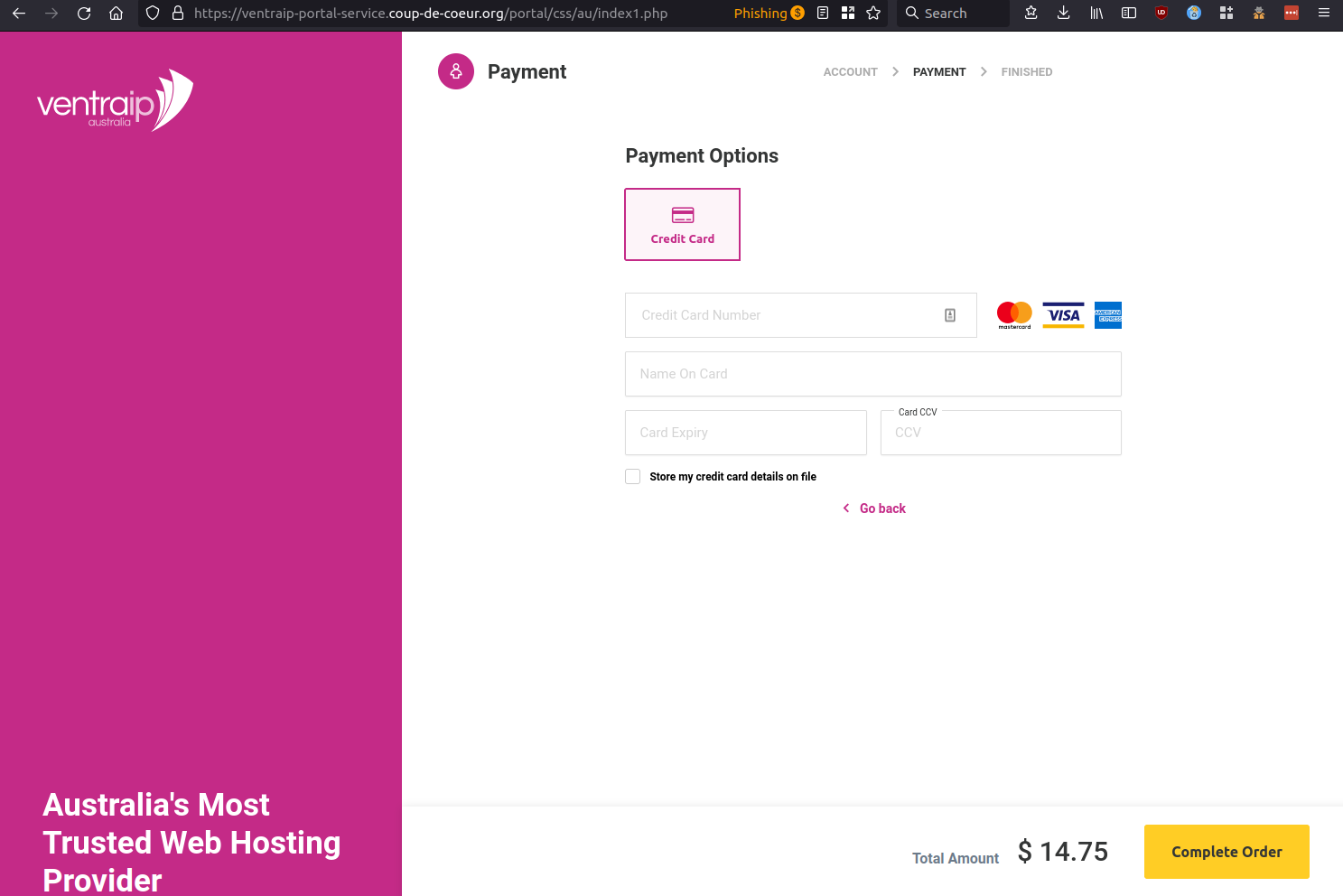Open the Downloads panel
The height and width of the screenshot is (896, 1343).
point(1063,13)
